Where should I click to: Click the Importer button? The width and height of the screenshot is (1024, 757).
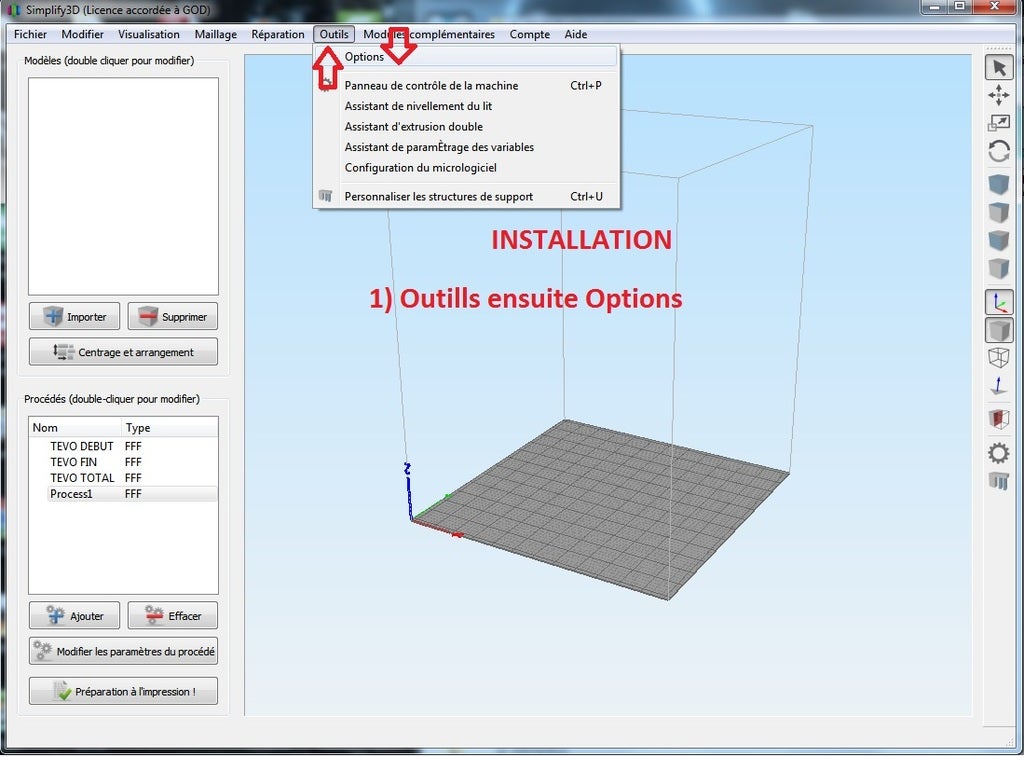pos(74,317)
